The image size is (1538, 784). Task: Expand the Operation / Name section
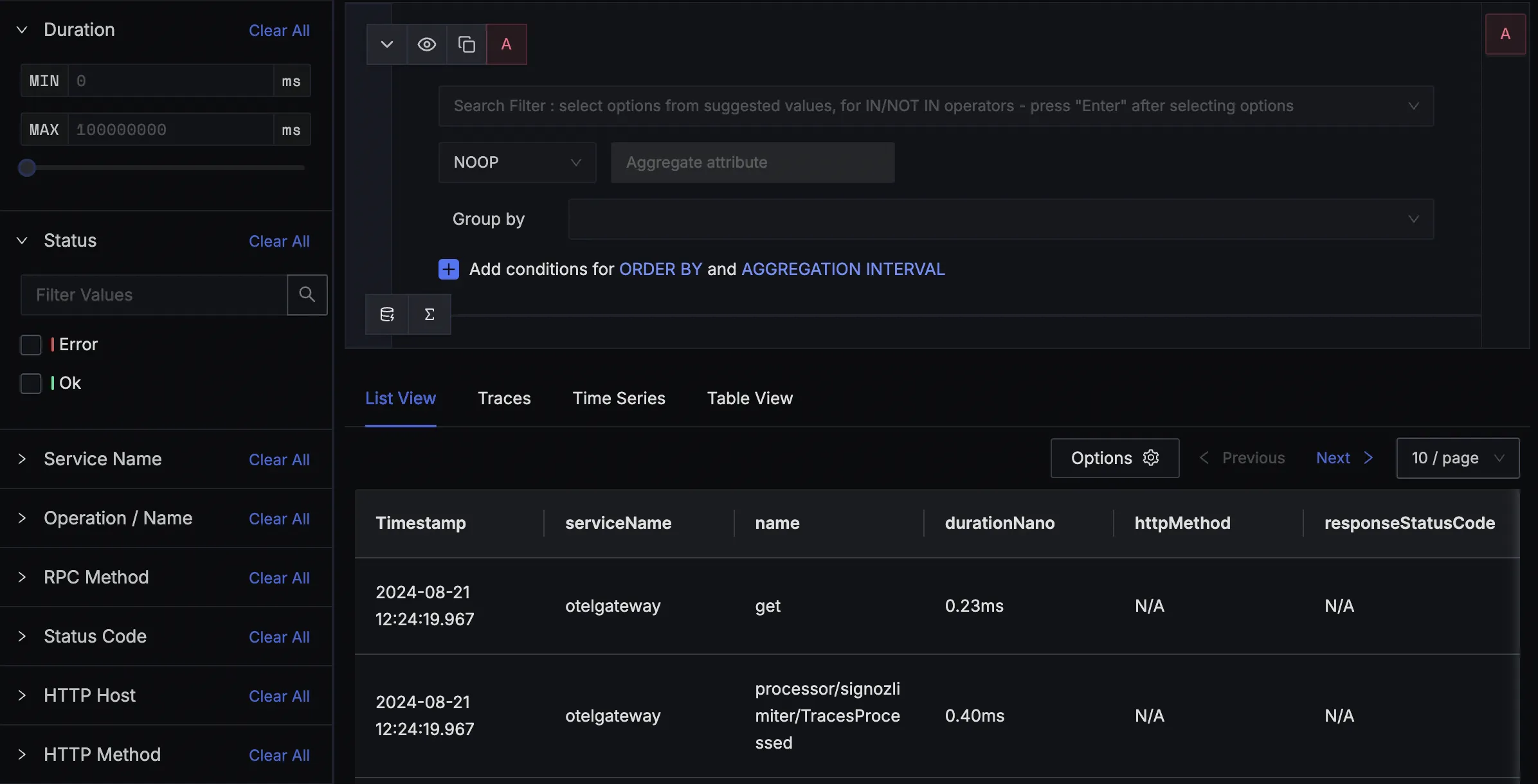click(22, 518)
